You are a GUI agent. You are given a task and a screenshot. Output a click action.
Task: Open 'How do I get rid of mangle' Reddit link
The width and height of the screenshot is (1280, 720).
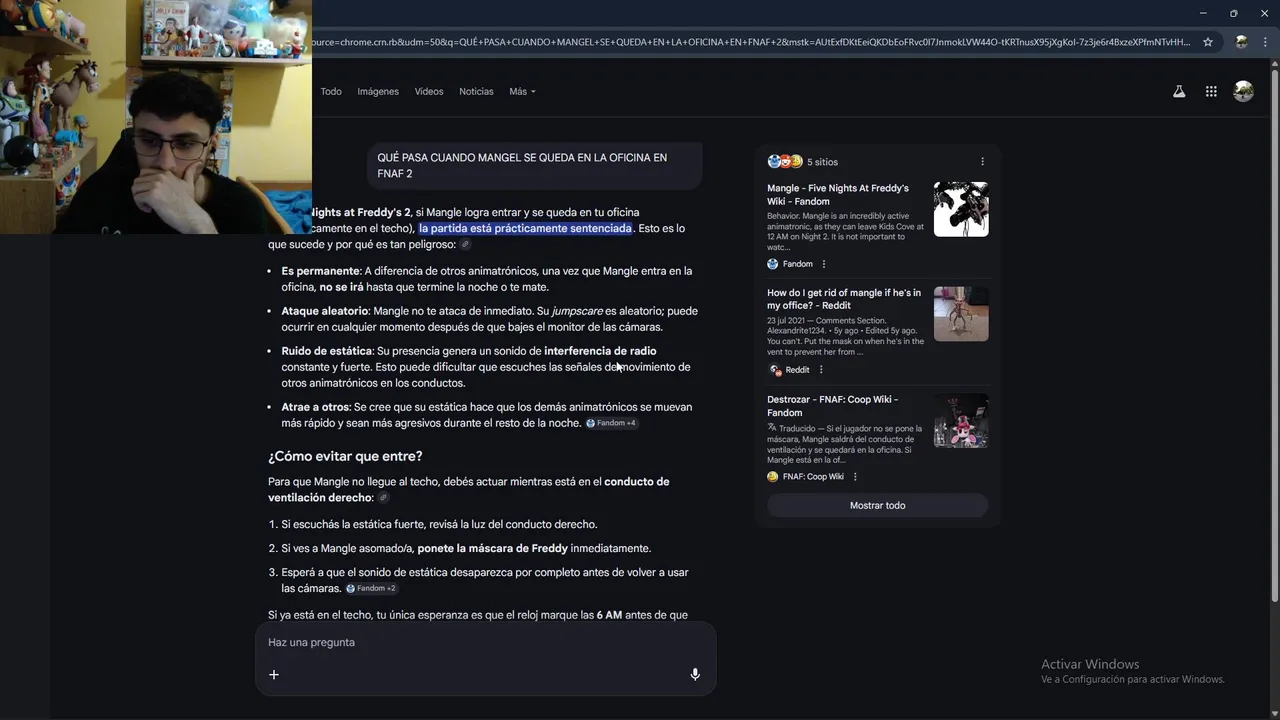tap(844, 299)
